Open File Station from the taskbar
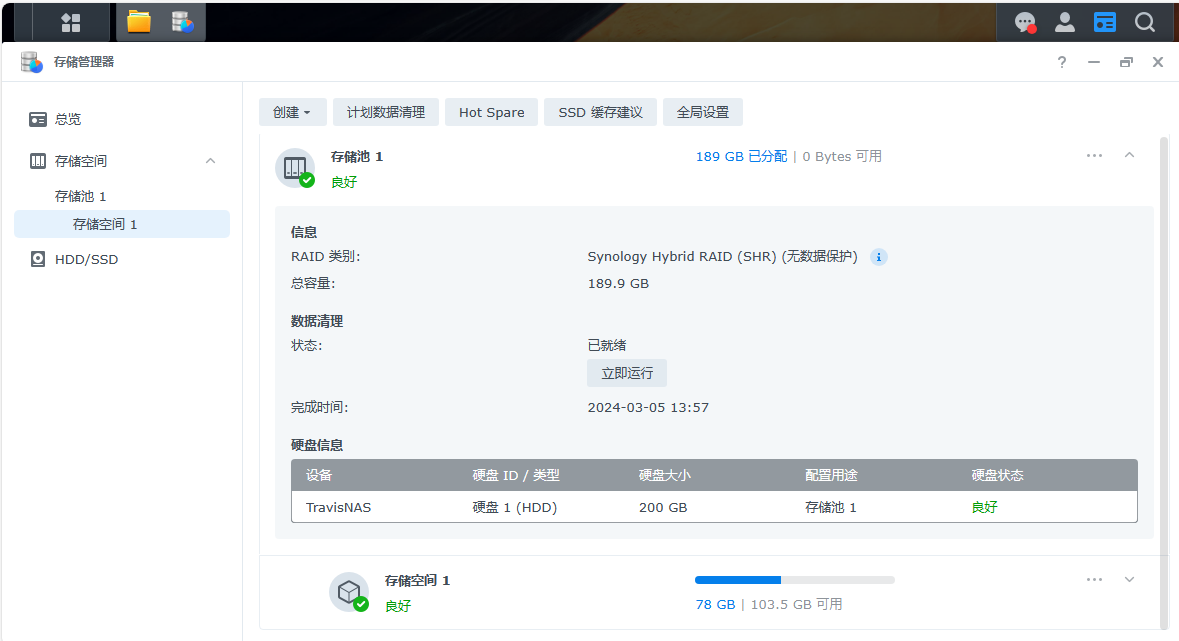This screenshot has width=1179, height=641. tap(139, 22)
